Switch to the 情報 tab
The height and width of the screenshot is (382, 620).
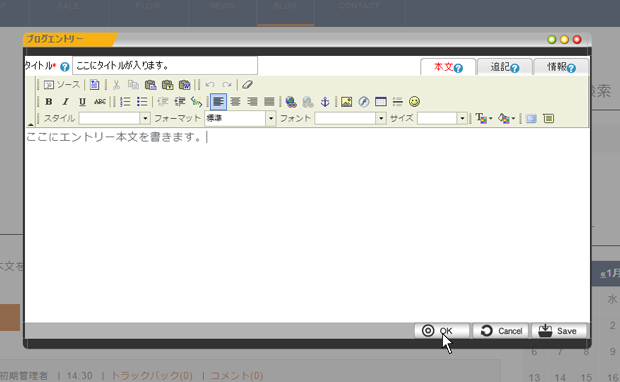561,67
